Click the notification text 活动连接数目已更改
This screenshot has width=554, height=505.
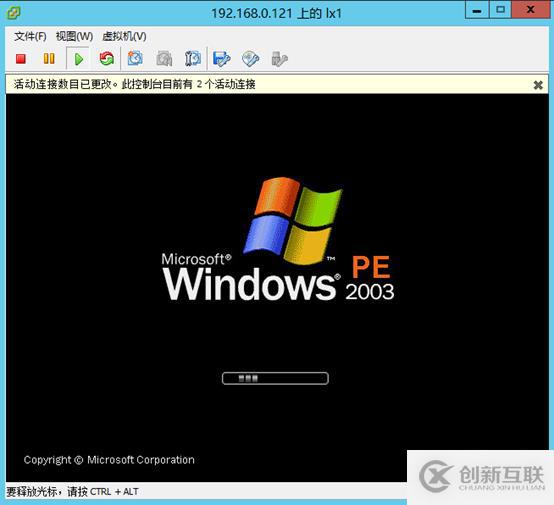(x=63, y=84)
